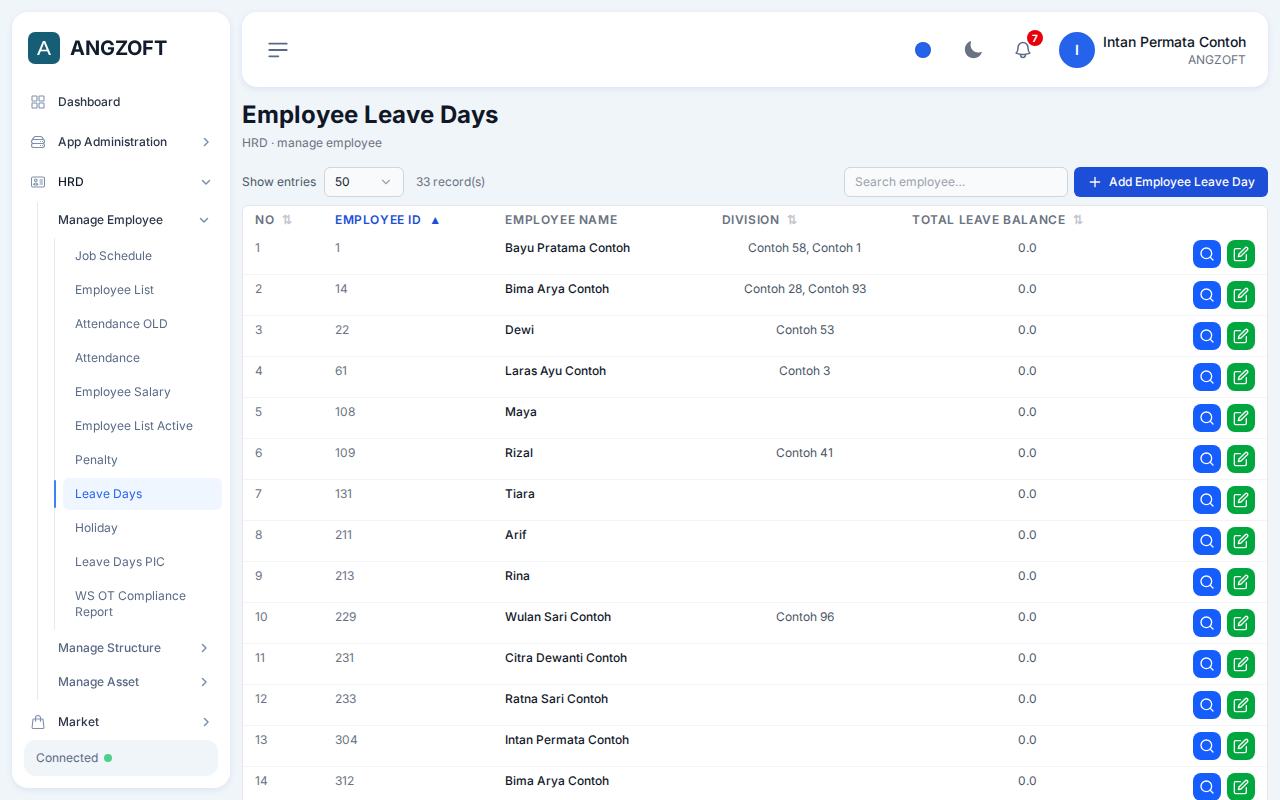Viewport: 1280px width, 800px height.
Task: View leave details for Wulan Sari Contoh
Action: [1207, 623]
